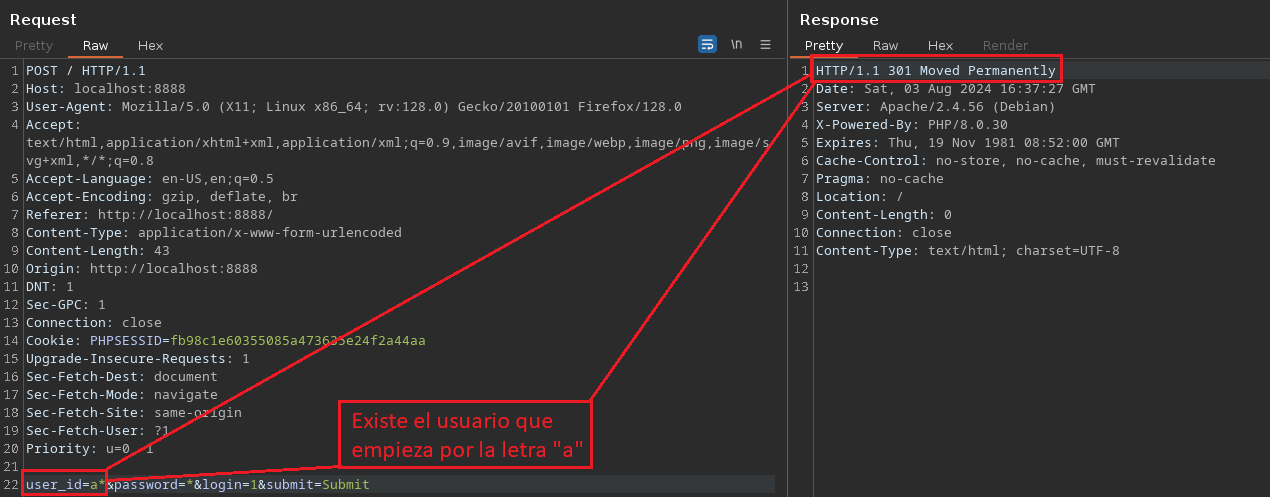
Task: Switch to Response Pretty tab
Action: click(824, 46)
